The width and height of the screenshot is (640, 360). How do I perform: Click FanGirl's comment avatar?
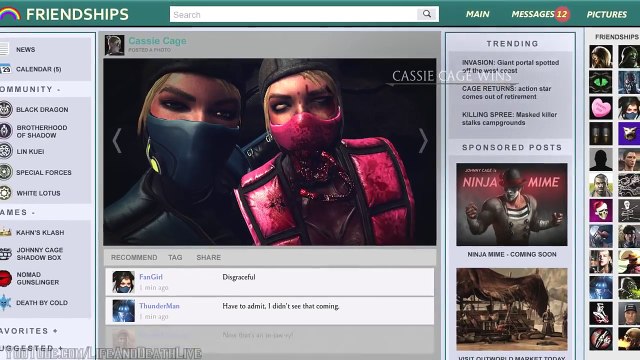(123, 282)
